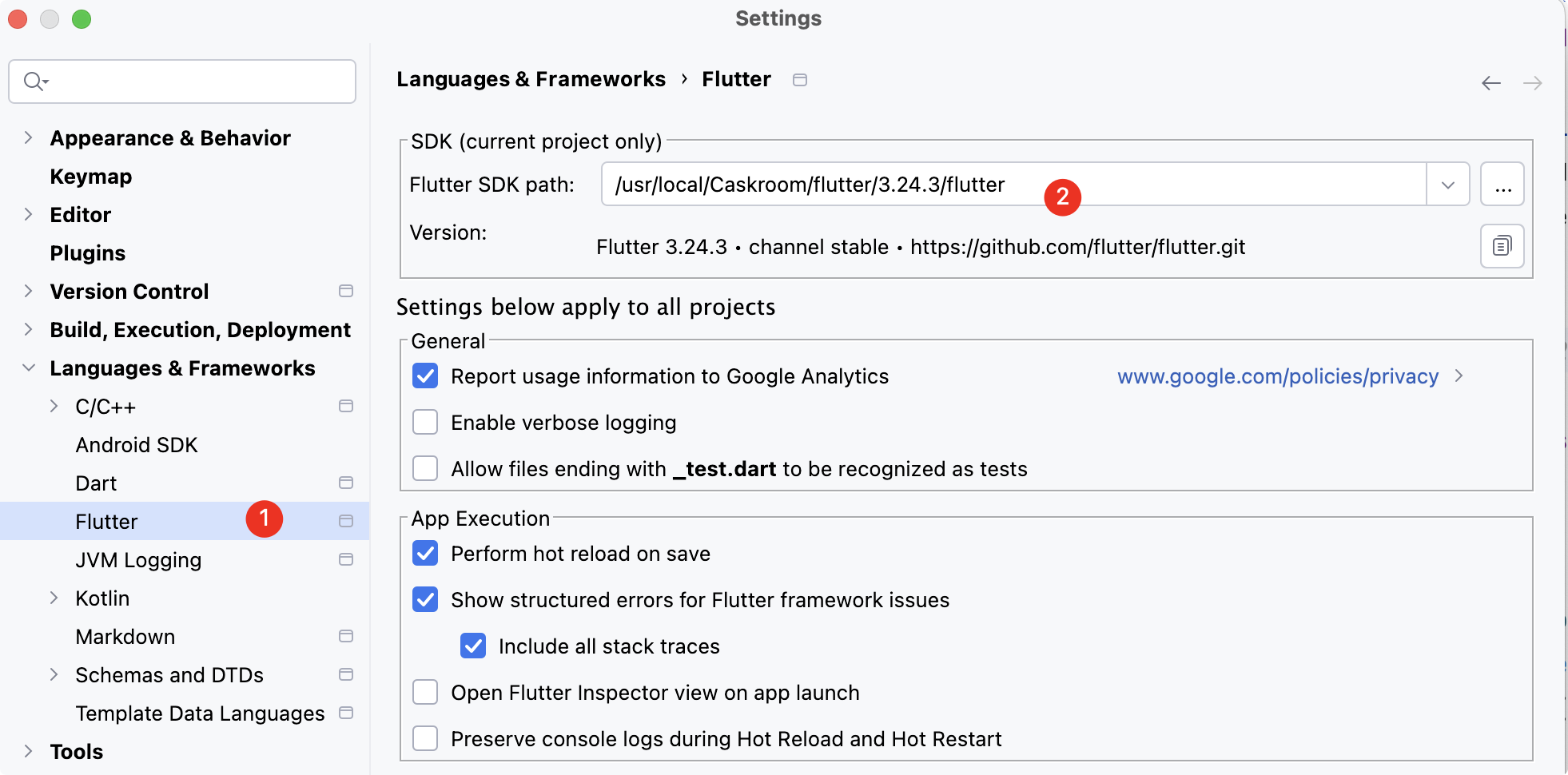Click Languages & Frameworks breadcrumb
1568x775 pixels.
tap(531, 79)
